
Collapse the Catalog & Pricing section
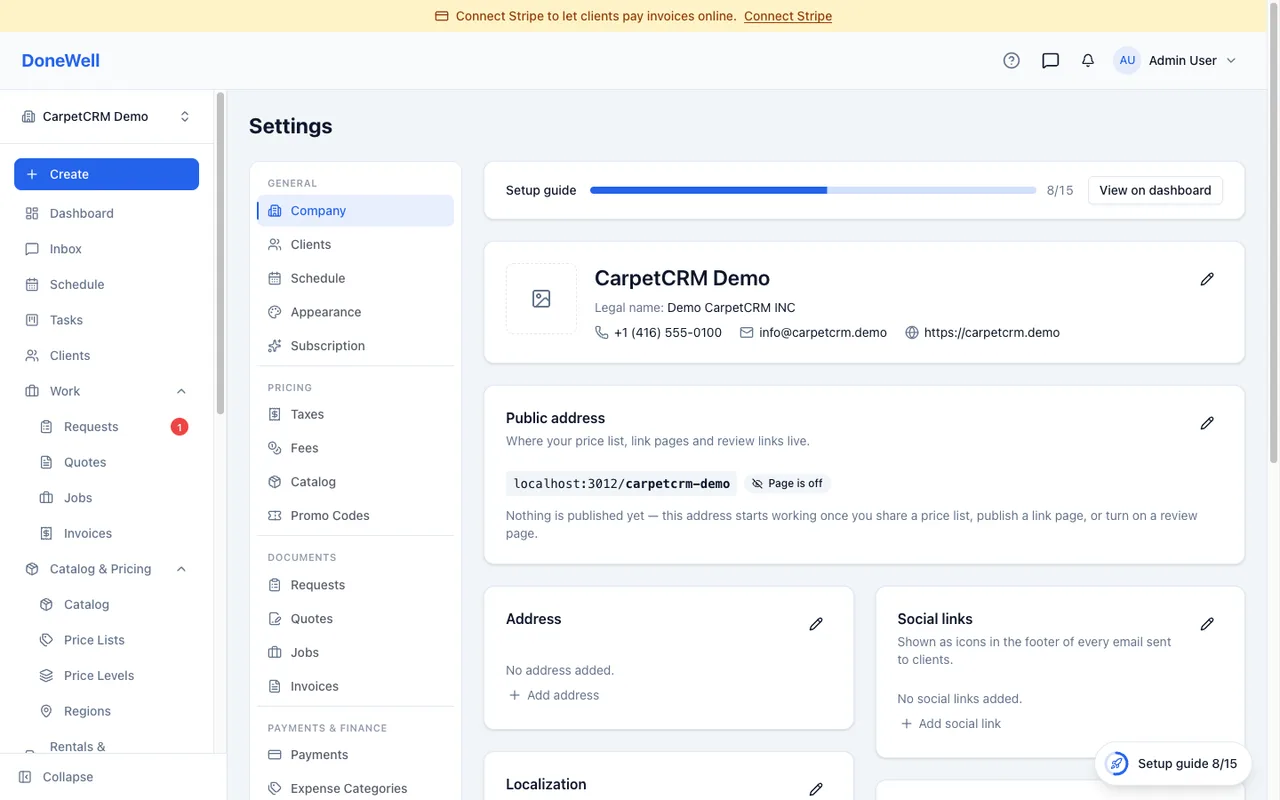(181, 569)
